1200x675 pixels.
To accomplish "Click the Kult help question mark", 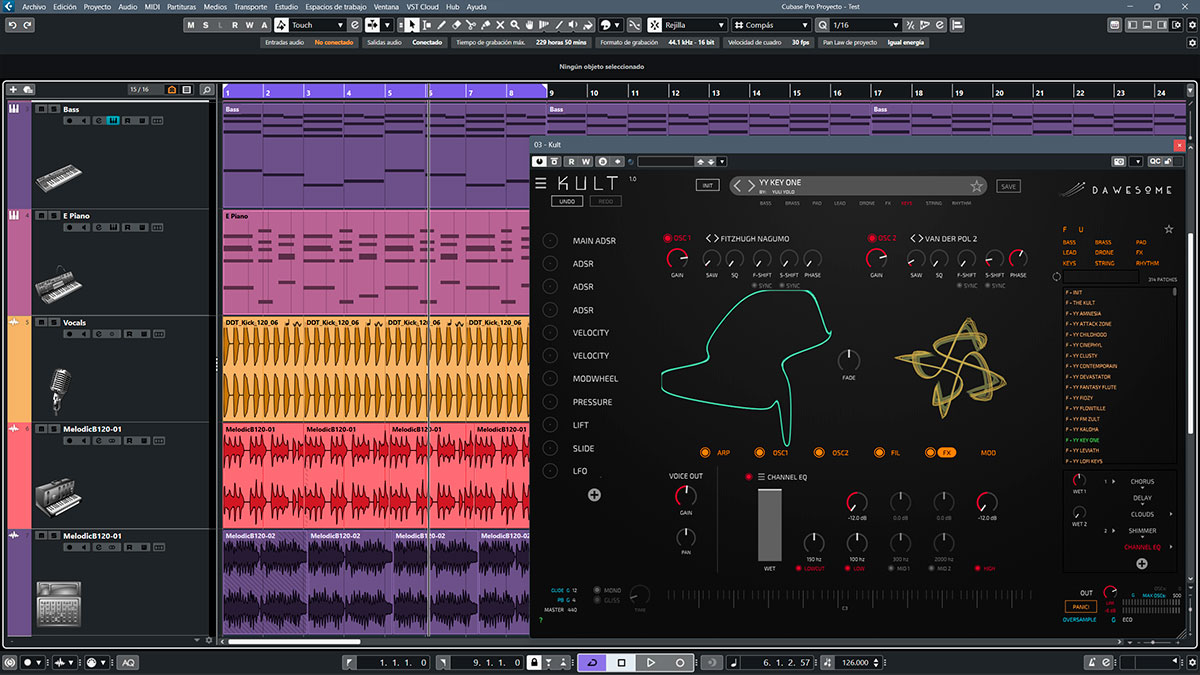I will coord(540,621).
